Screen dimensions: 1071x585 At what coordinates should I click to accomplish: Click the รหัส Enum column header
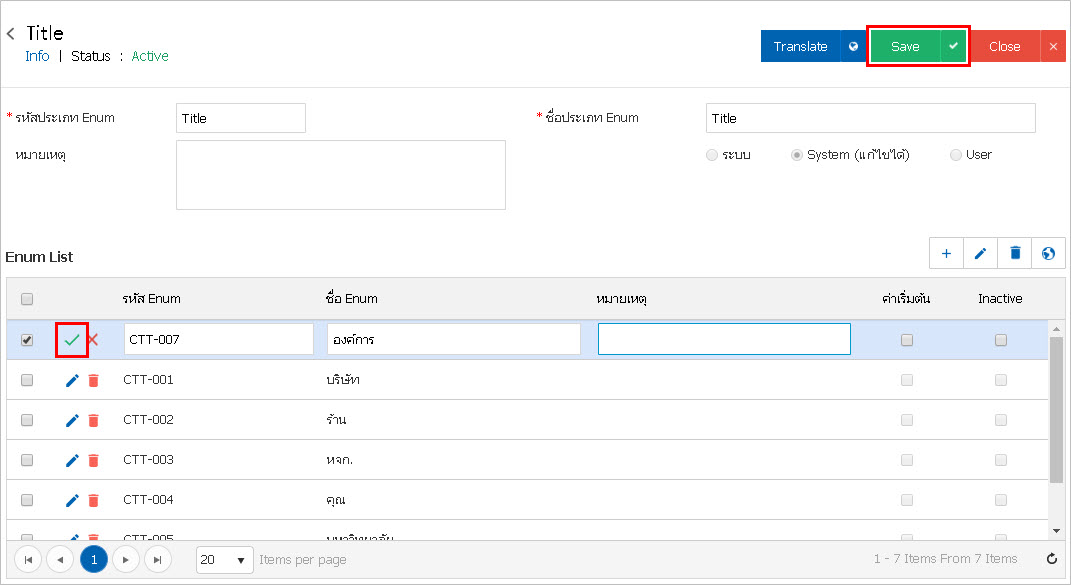[152, 299]
